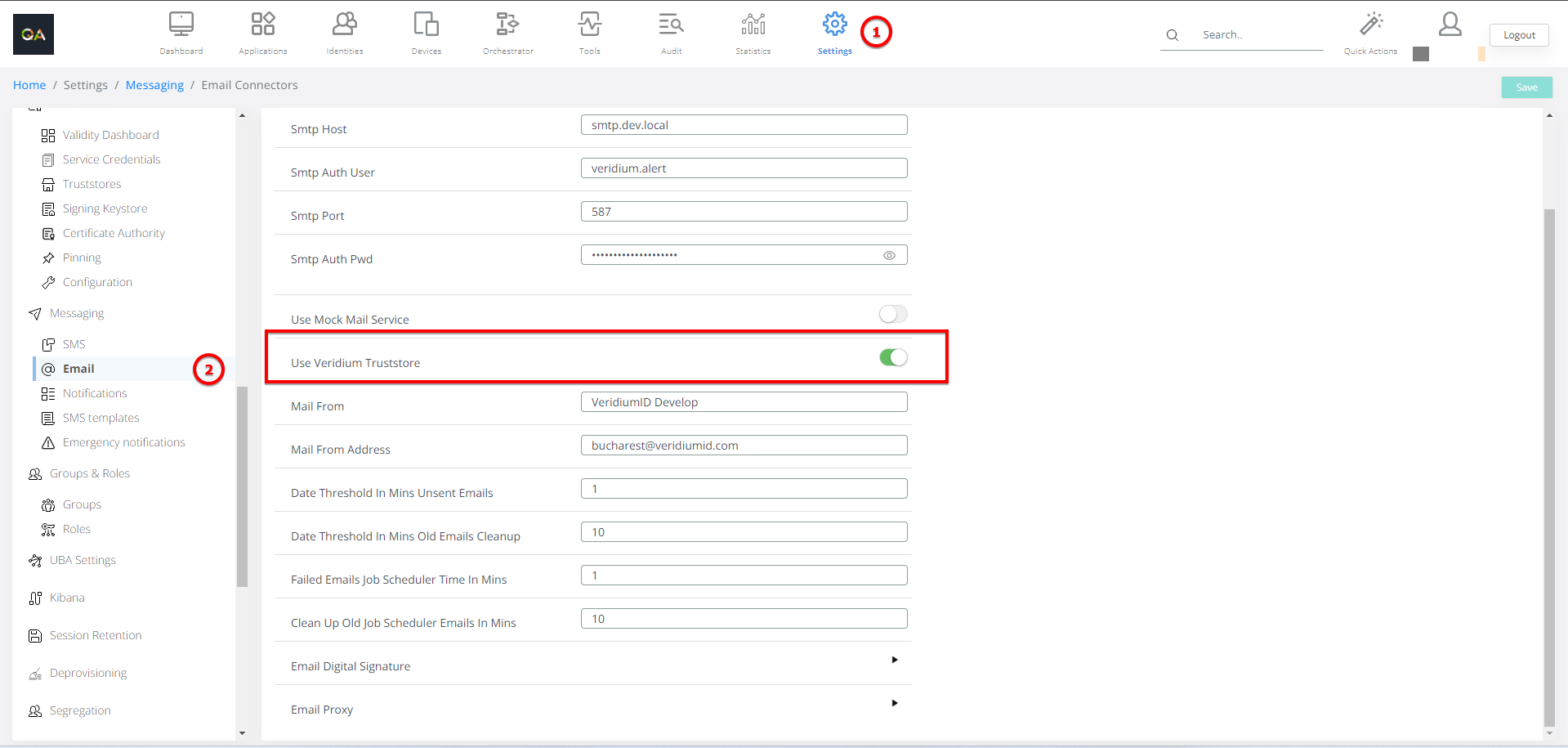This screenshot has height=748, width=1568.
Task: Click the Home breadcrumb link
Action: tap(29, 86)
